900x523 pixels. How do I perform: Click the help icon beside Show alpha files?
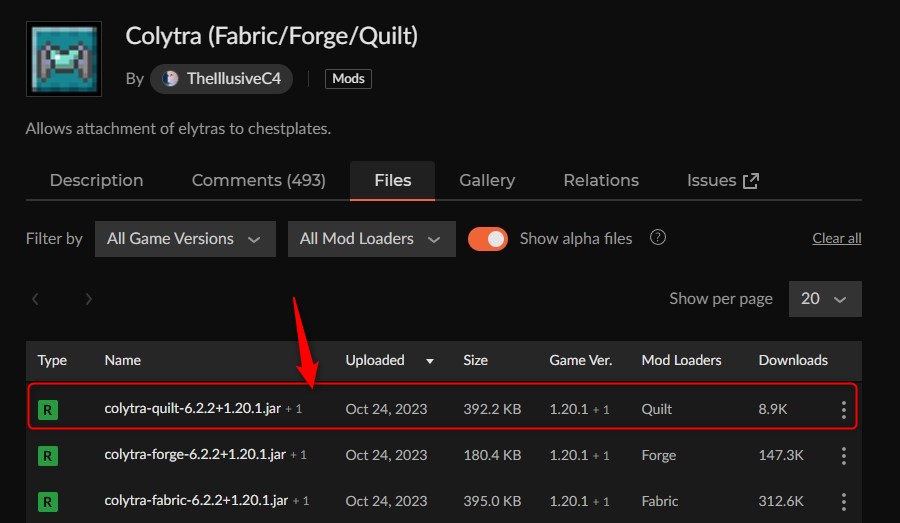click(x=658, y=238)
